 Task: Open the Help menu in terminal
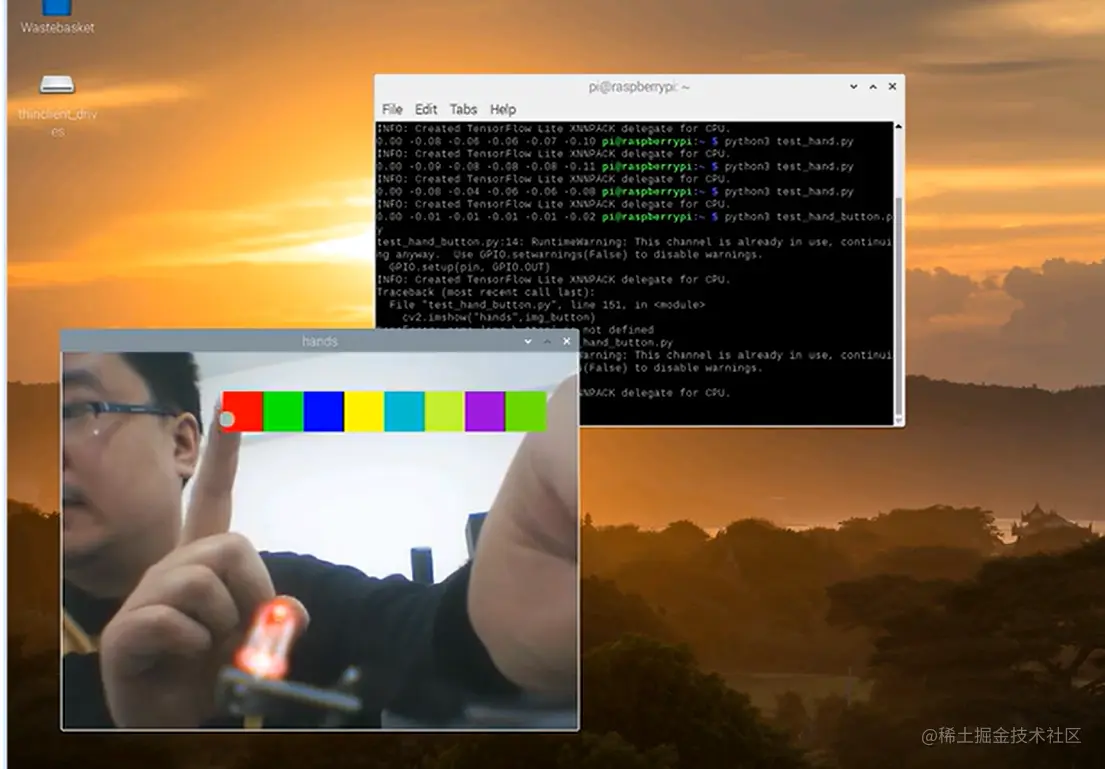(502, 109)
